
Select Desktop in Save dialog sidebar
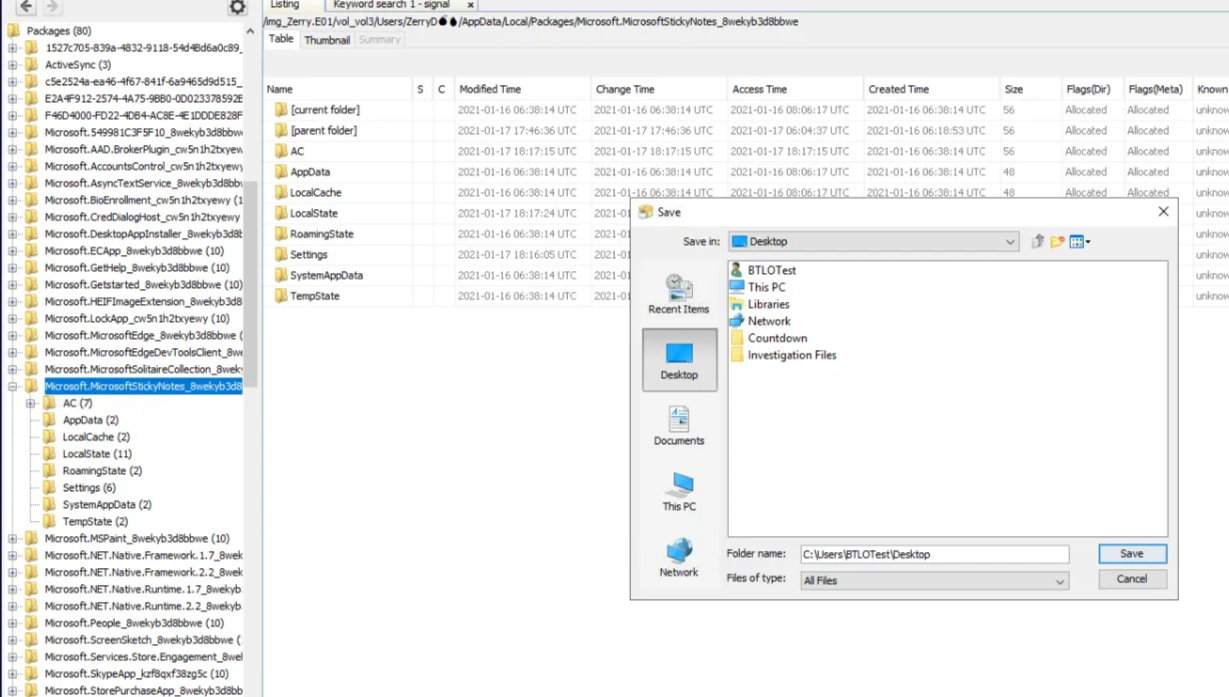679,359
